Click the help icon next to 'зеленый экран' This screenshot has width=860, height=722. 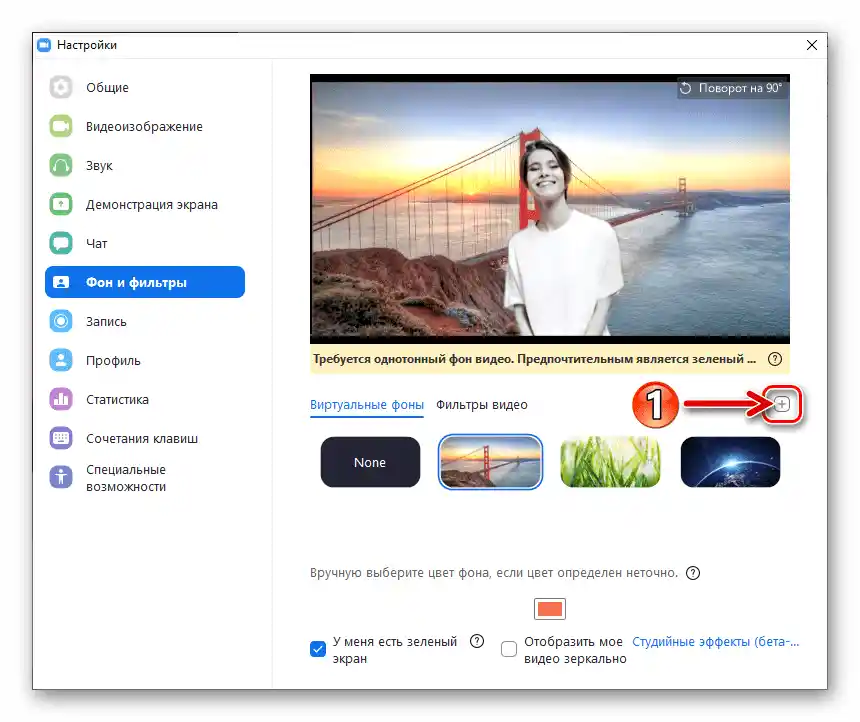pyautogui.click(x=477, y=641)
